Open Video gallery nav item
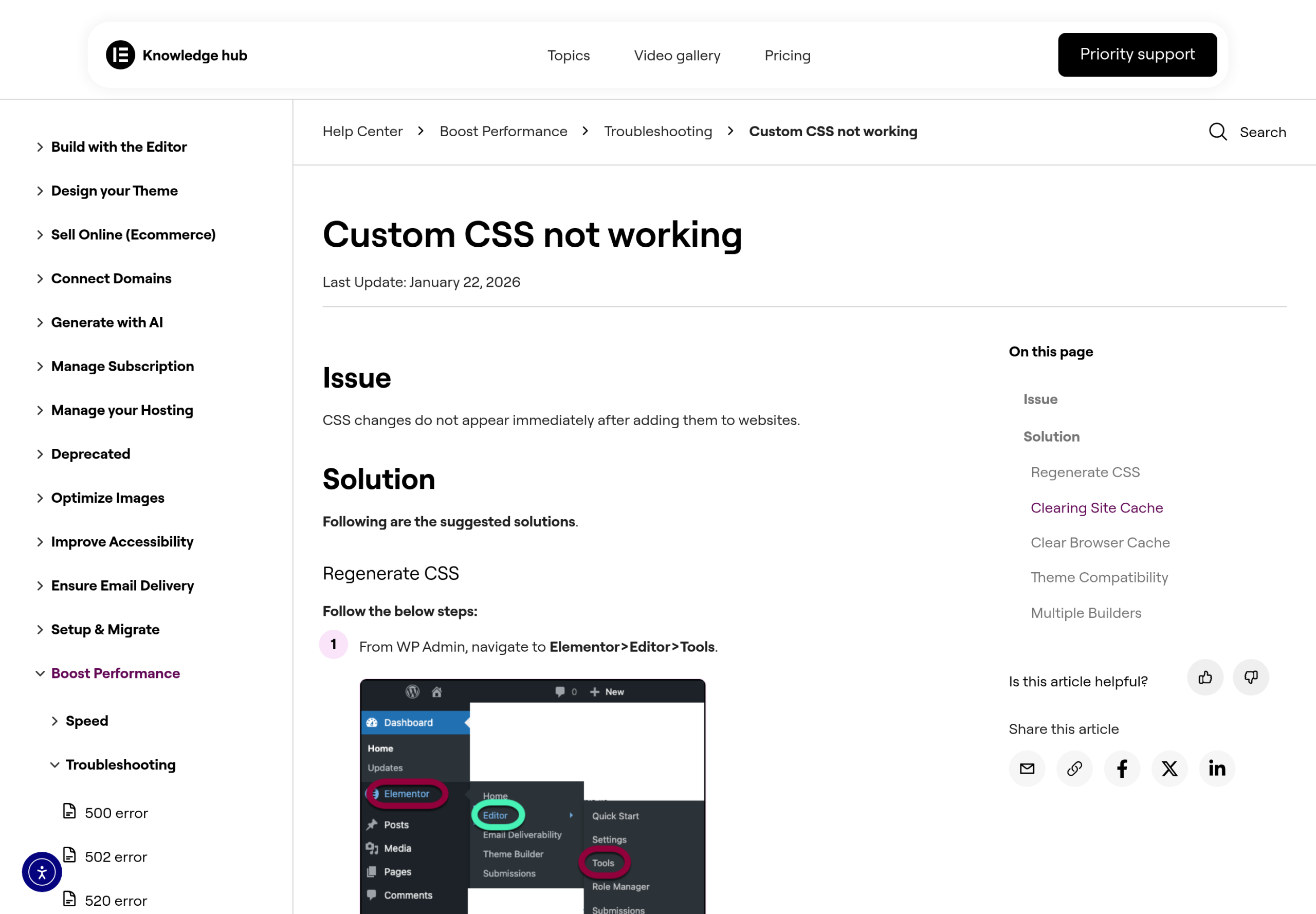 tap(677, 56)
